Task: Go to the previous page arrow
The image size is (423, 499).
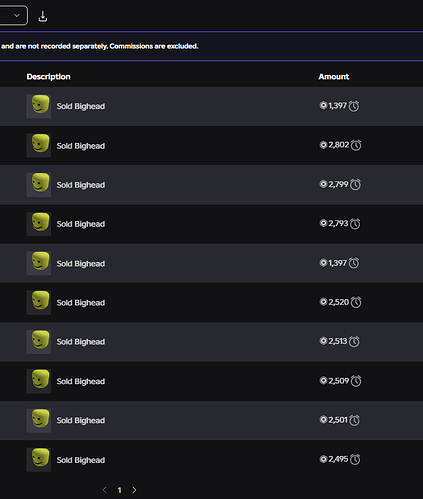Action: [x=105, y=490]
